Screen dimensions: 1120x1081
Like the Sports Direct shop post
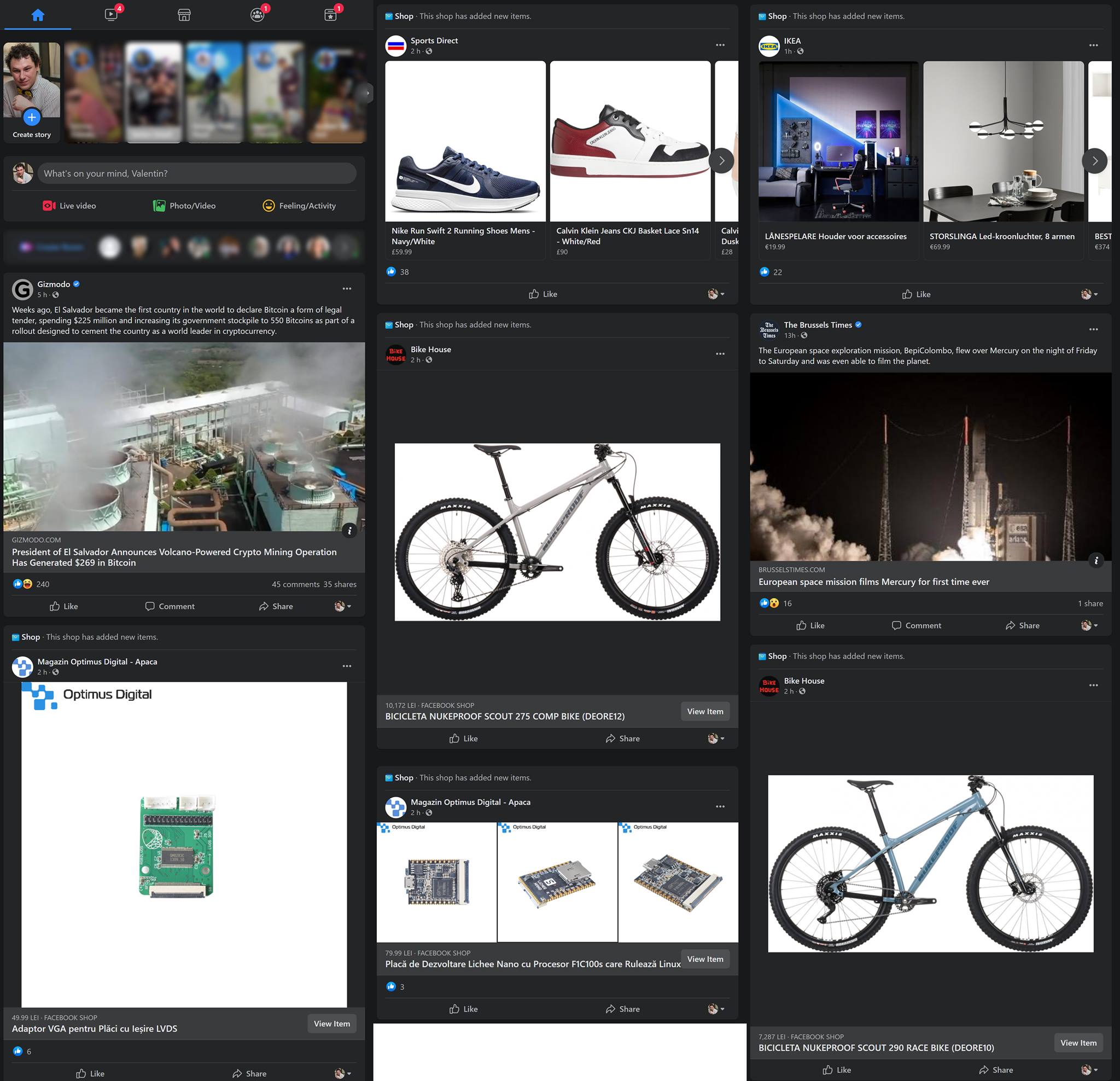(x=543, y=294)
